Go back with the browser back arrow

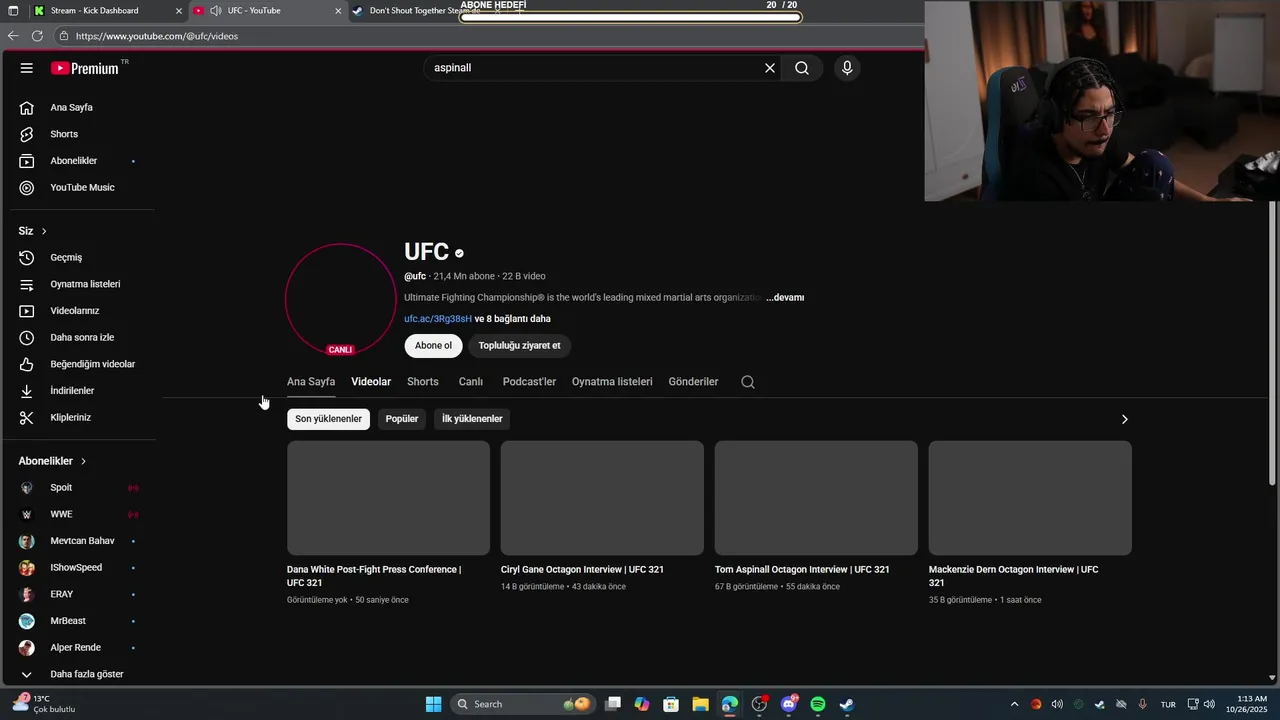point(13,36)
